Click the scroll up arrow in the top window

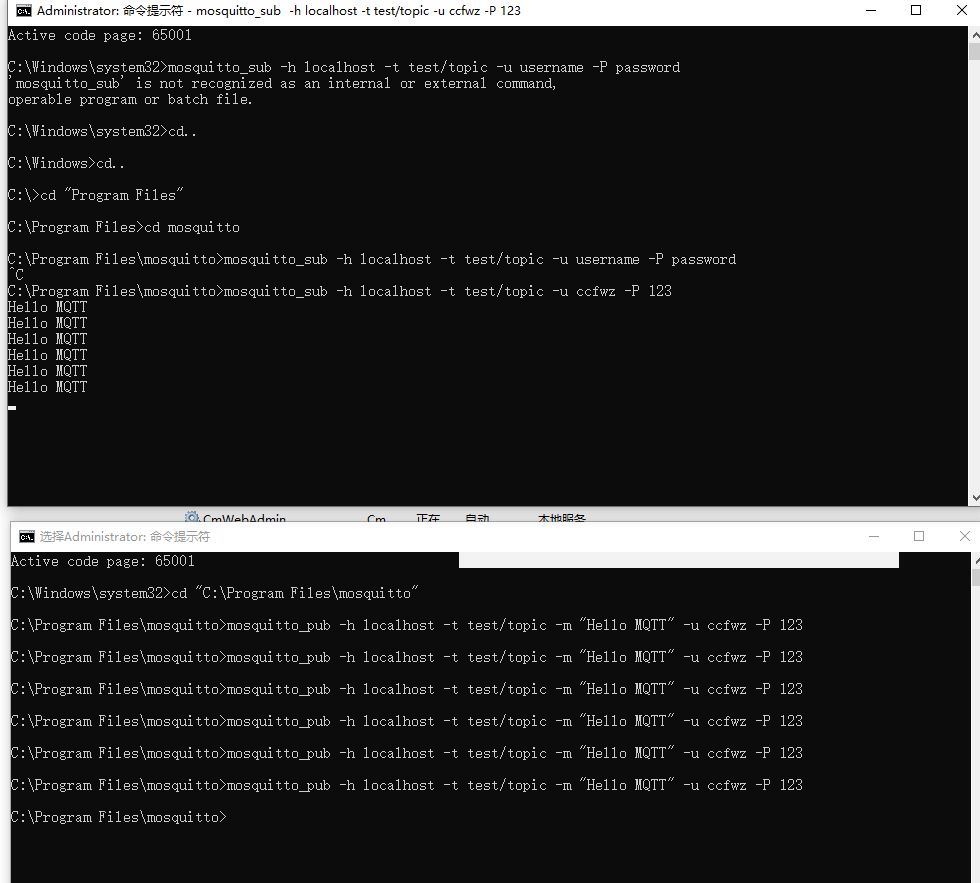tap(974, 35)
